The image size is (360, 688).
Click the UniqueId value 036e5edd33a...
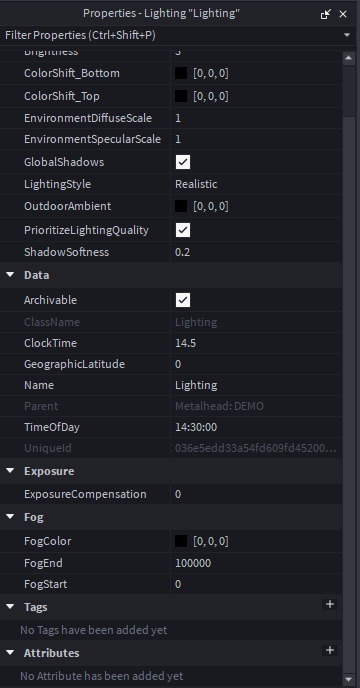256,448
